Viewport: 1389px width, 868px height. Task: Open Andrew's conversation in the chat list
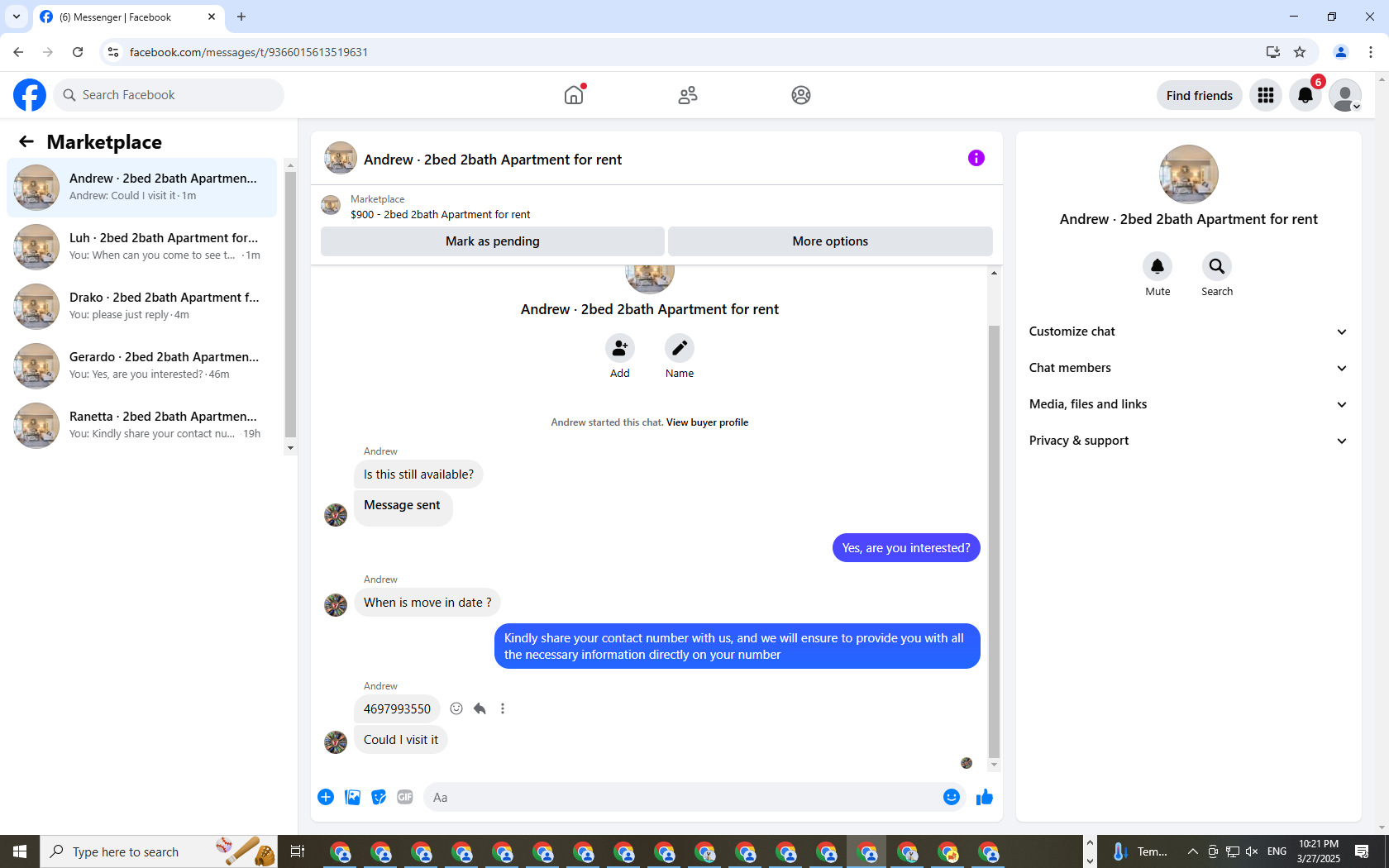[142, 188]
